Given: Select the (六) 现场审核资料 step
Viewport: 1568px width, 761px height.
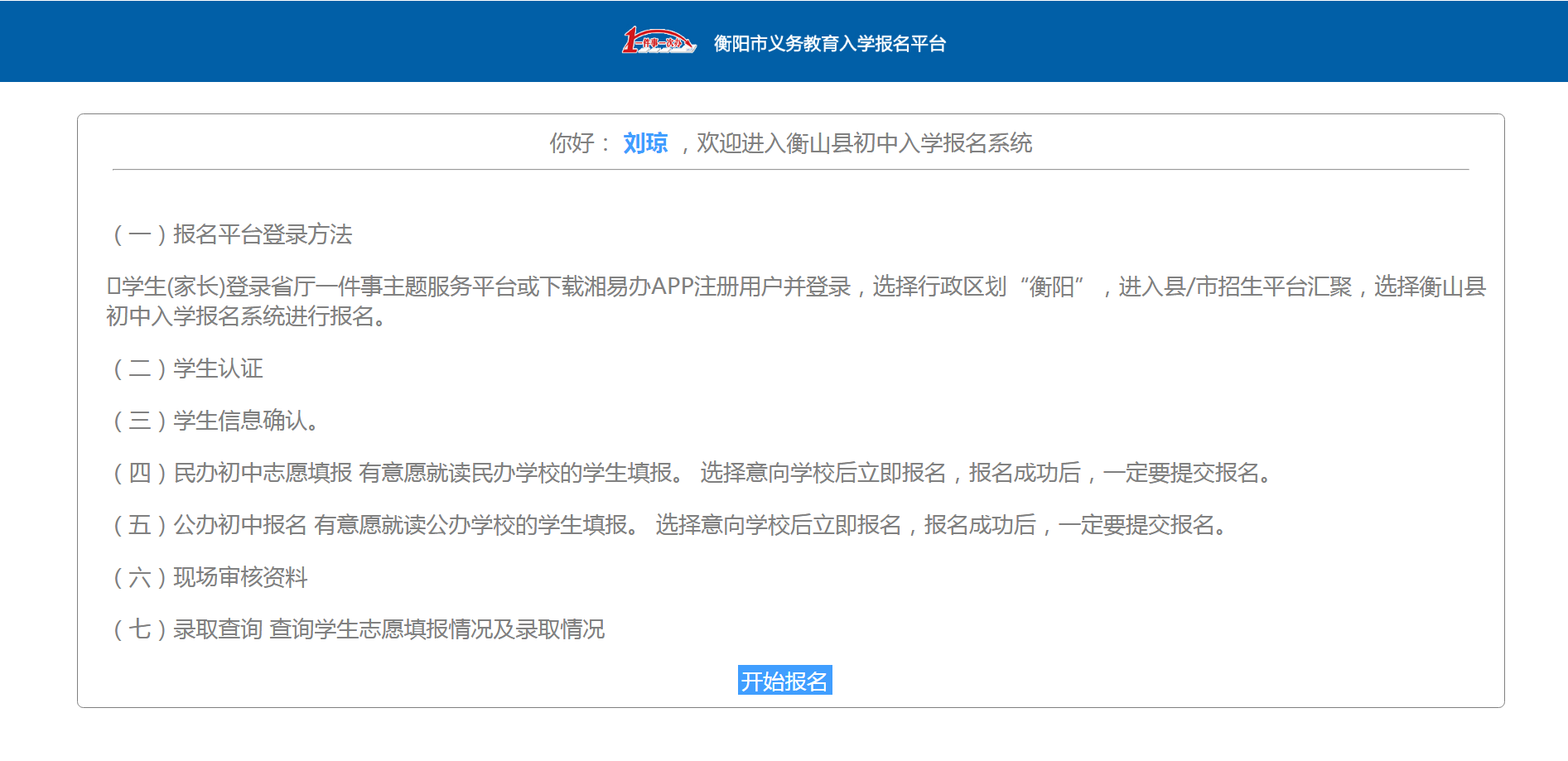Looking at the screenshot, I should coord(210,577).
